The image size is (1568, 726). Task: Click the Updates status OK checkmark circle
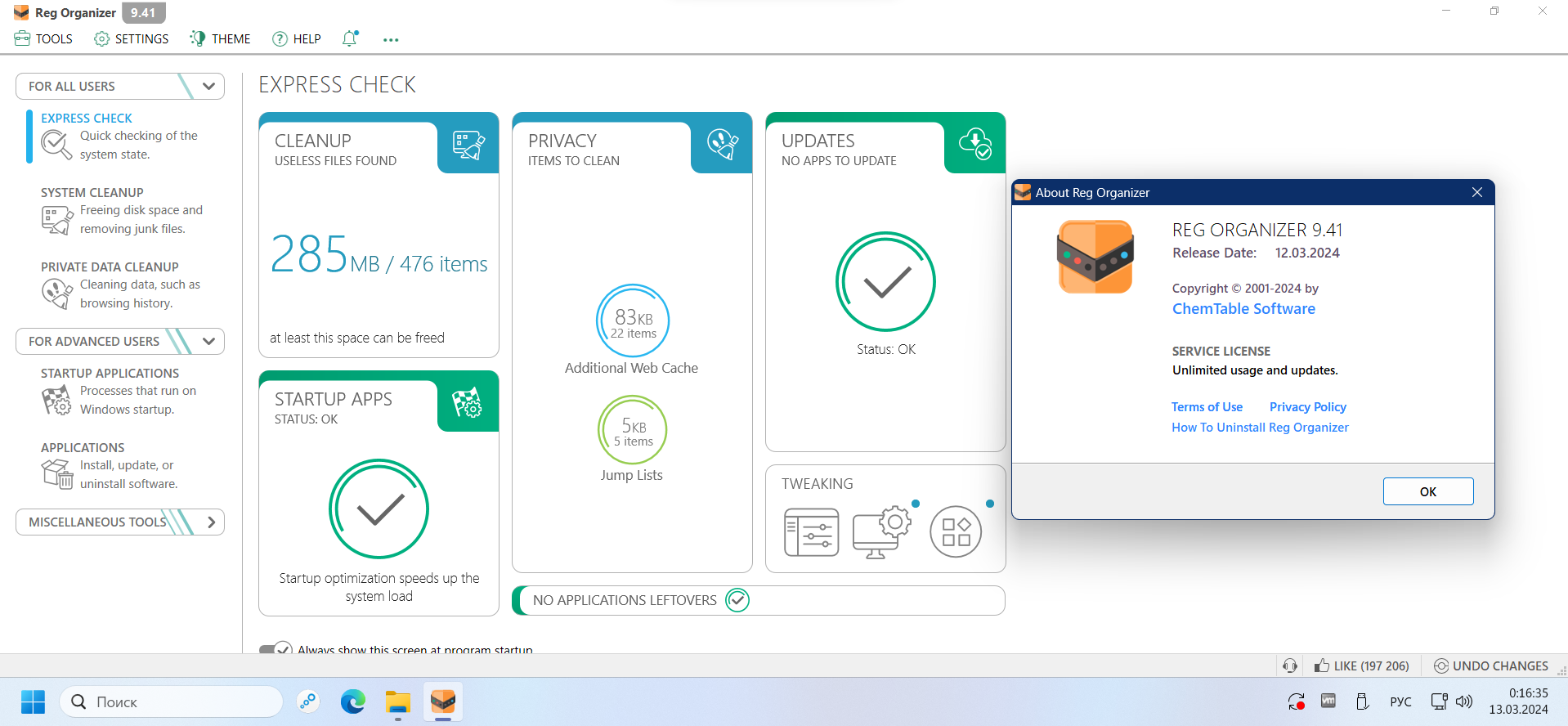[x=885, y=282]
